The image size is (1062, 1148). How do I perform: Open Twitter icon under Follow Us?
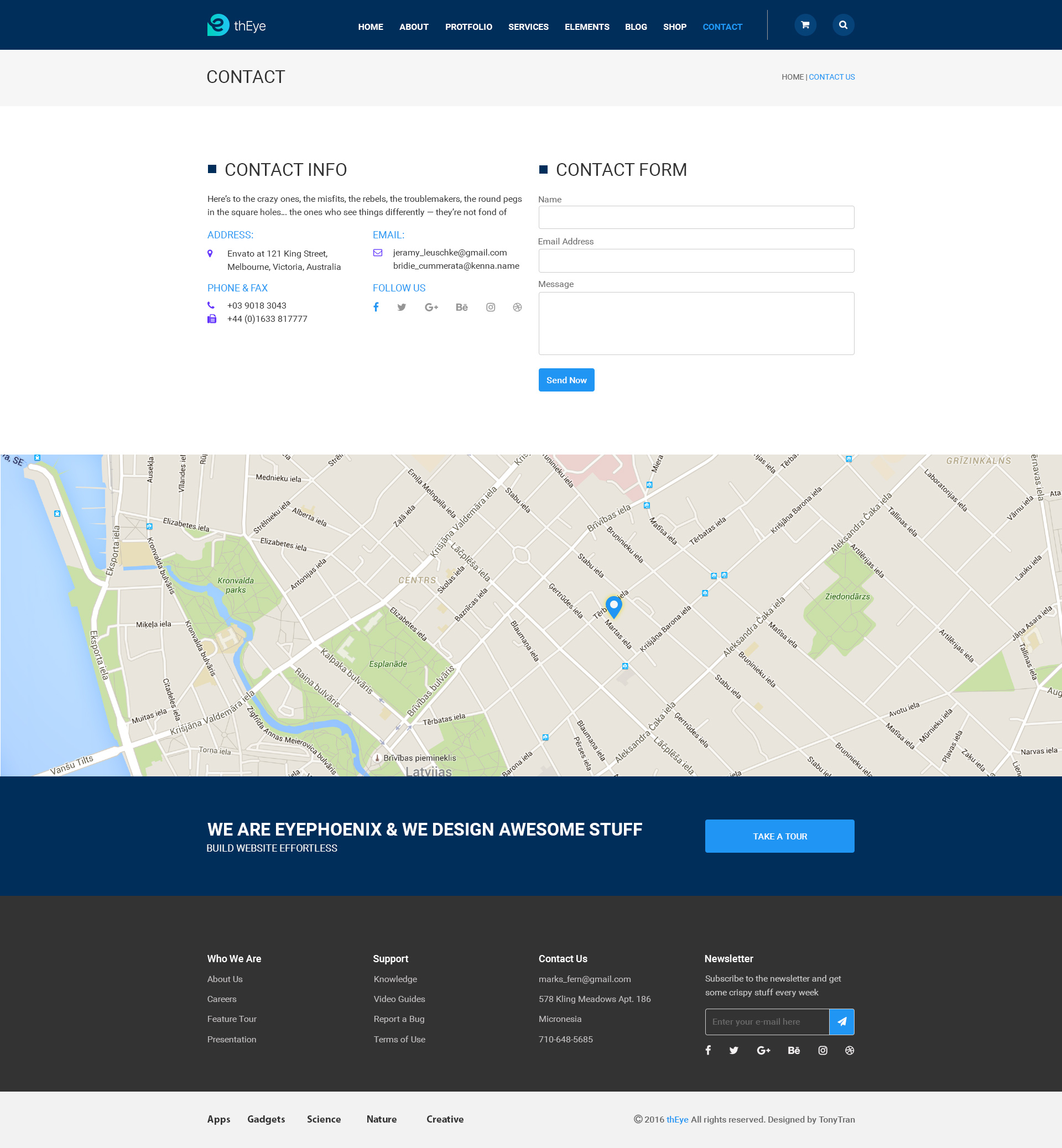pos(402,307)
